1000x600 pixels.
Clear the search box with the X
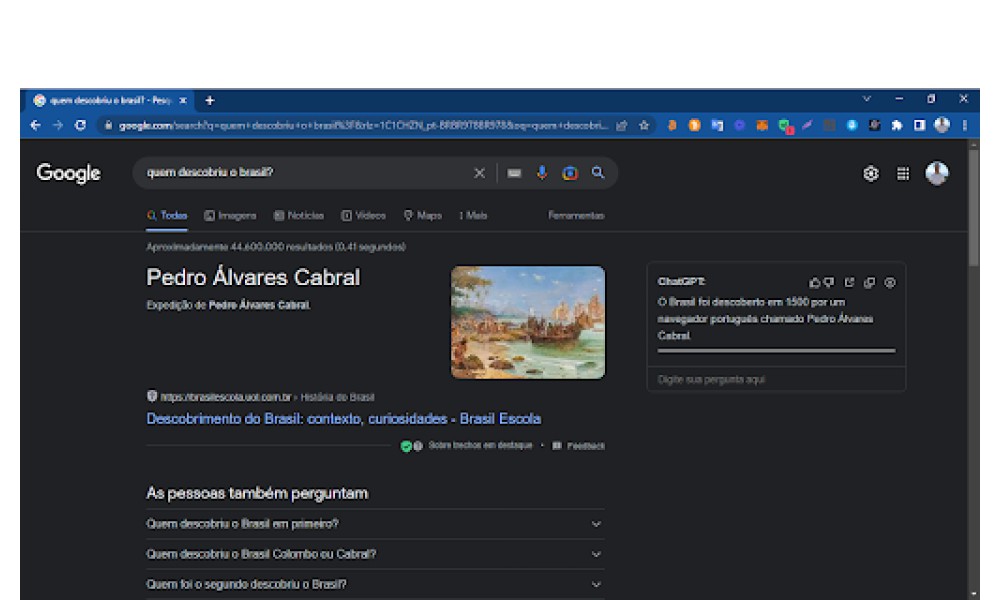480,173
